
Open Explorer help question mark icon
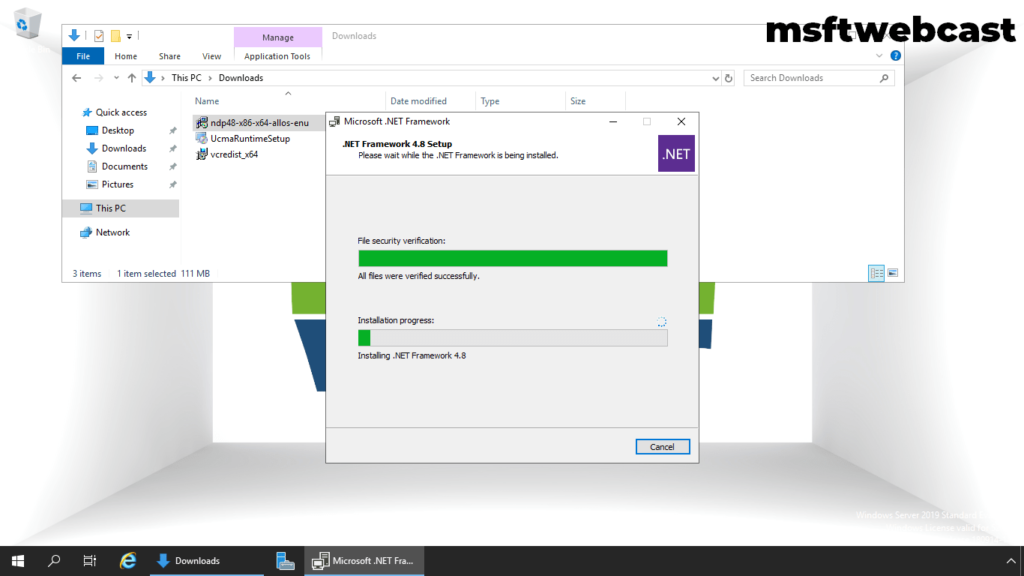pyautogui.click(x=895, y=56)
